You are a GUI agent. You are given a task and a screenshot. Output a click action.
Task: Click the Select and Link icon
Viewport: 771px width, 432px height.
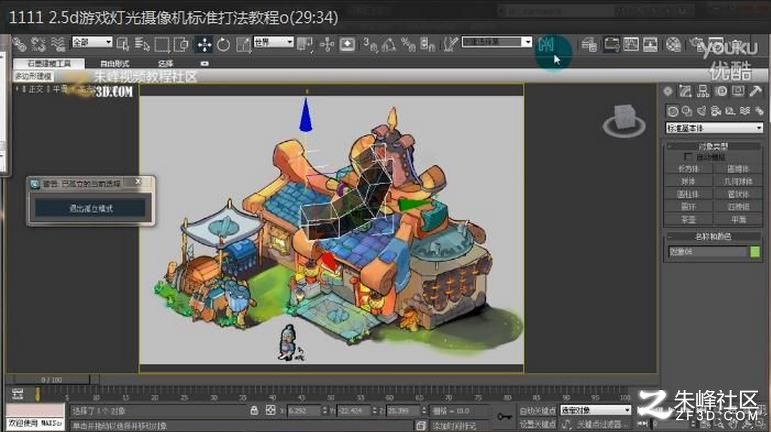[20, 45]
